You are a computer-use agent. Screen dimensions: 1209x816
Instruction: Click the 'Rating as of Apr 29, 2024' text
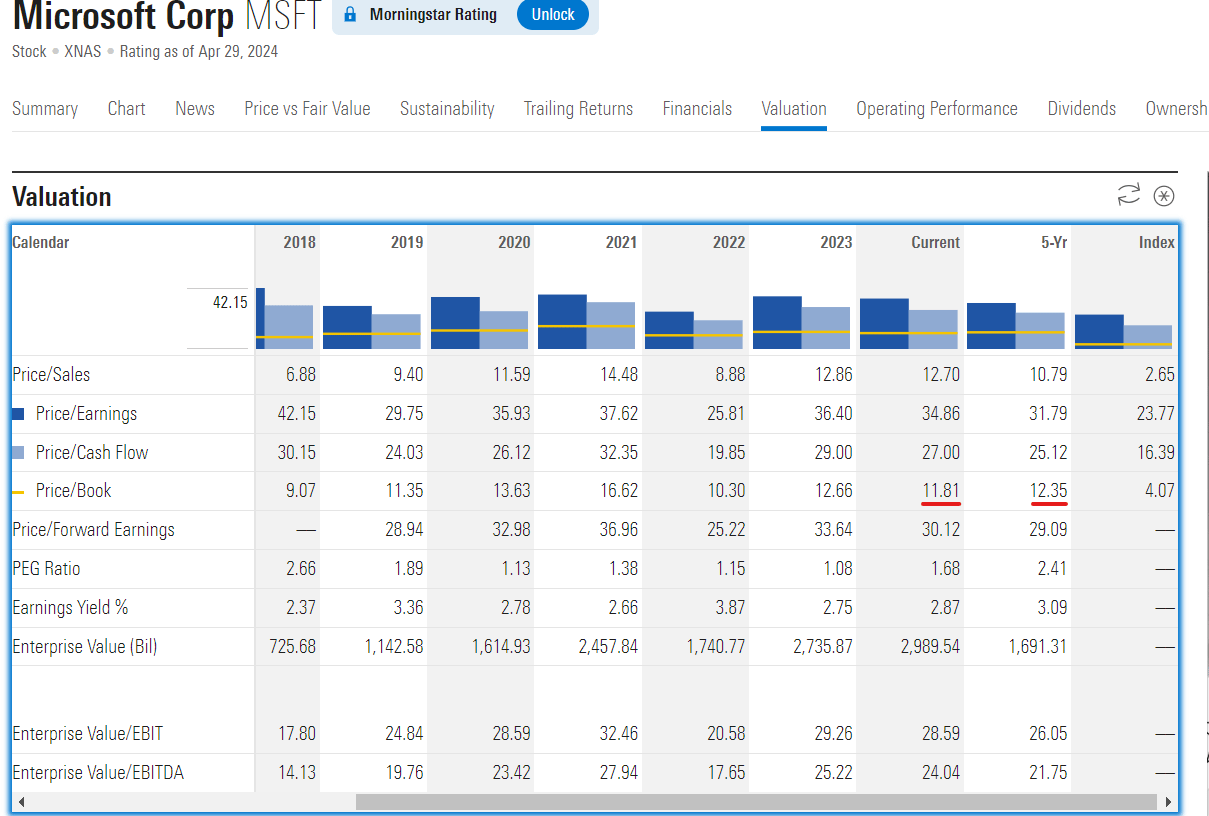(199, 51)
